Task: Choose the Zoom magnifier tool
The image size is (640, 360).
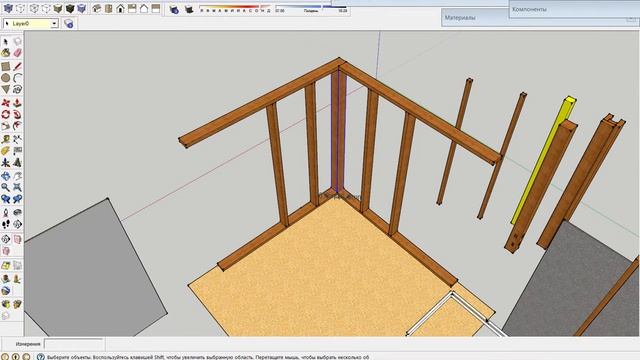Action: point(6,188)
